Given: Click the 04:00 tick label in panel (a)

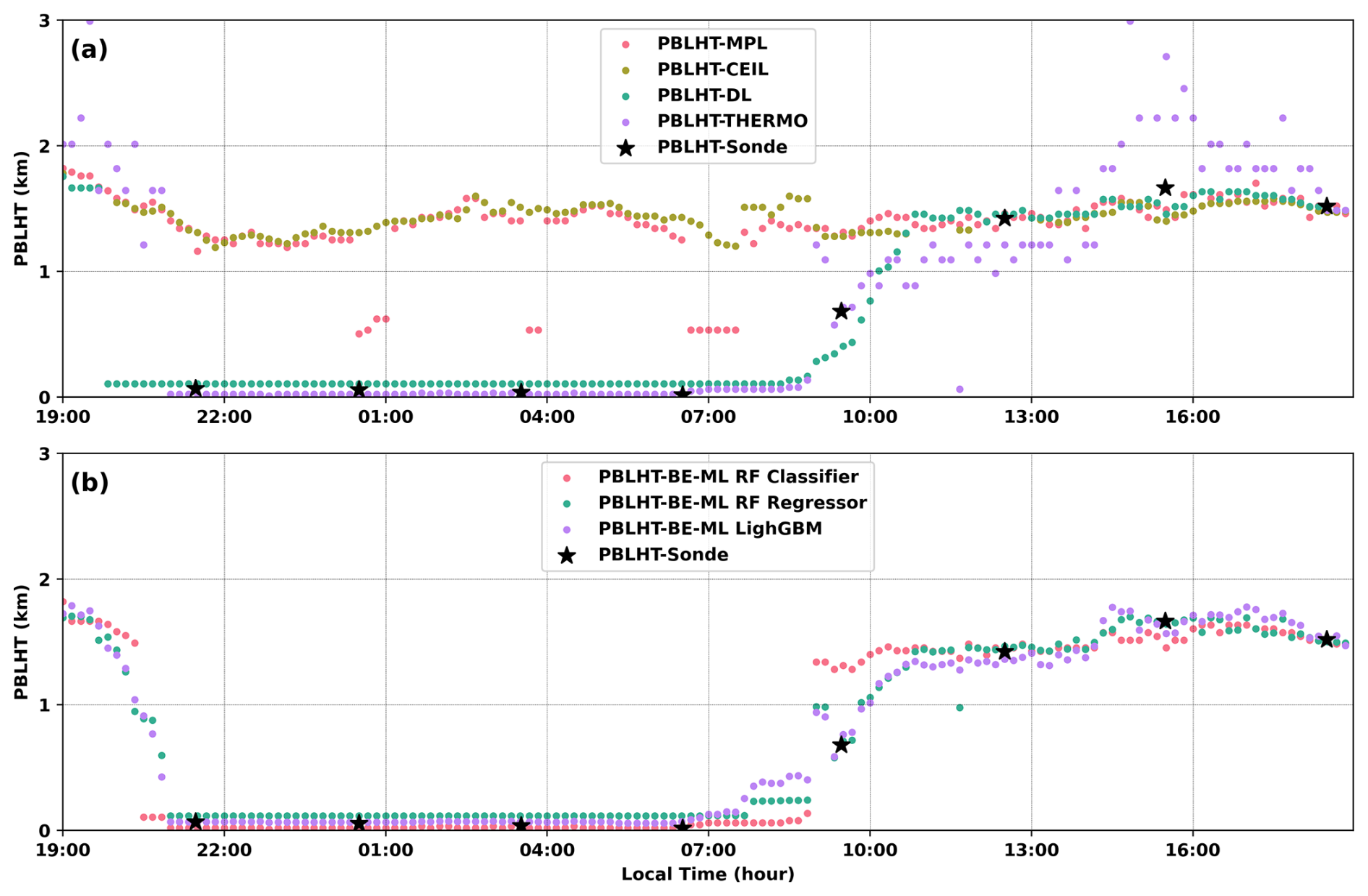Looking at the screenshot, I should [x=547, y=417].
